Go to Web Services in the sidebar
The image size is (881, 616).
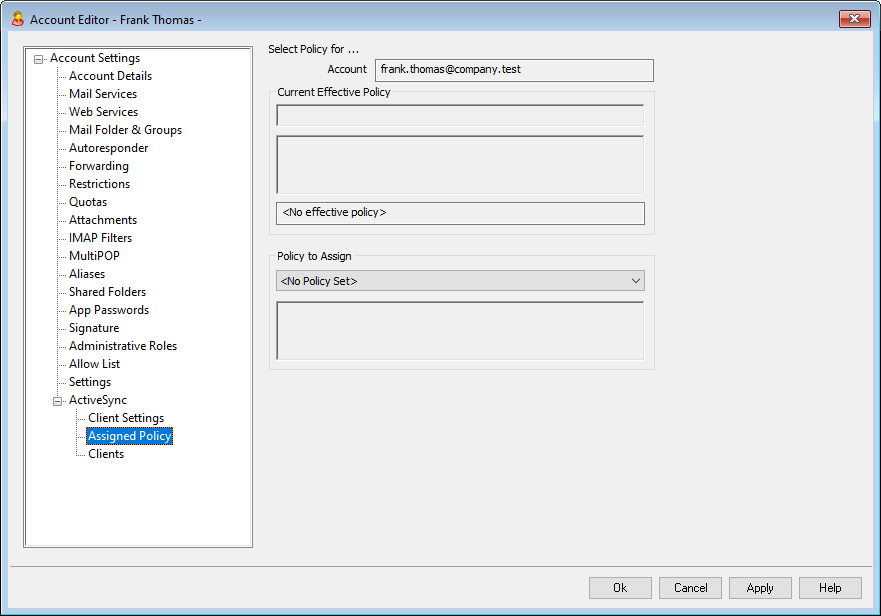tap(103, 112)
